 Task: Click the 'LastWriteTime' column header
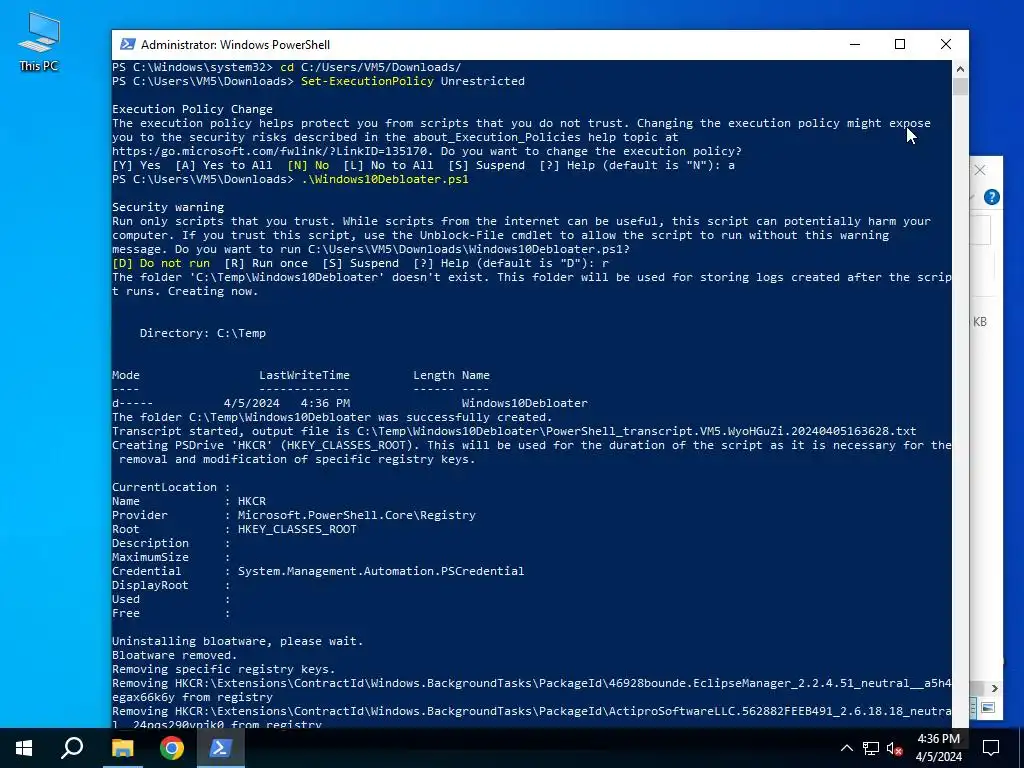click(304, 375)
